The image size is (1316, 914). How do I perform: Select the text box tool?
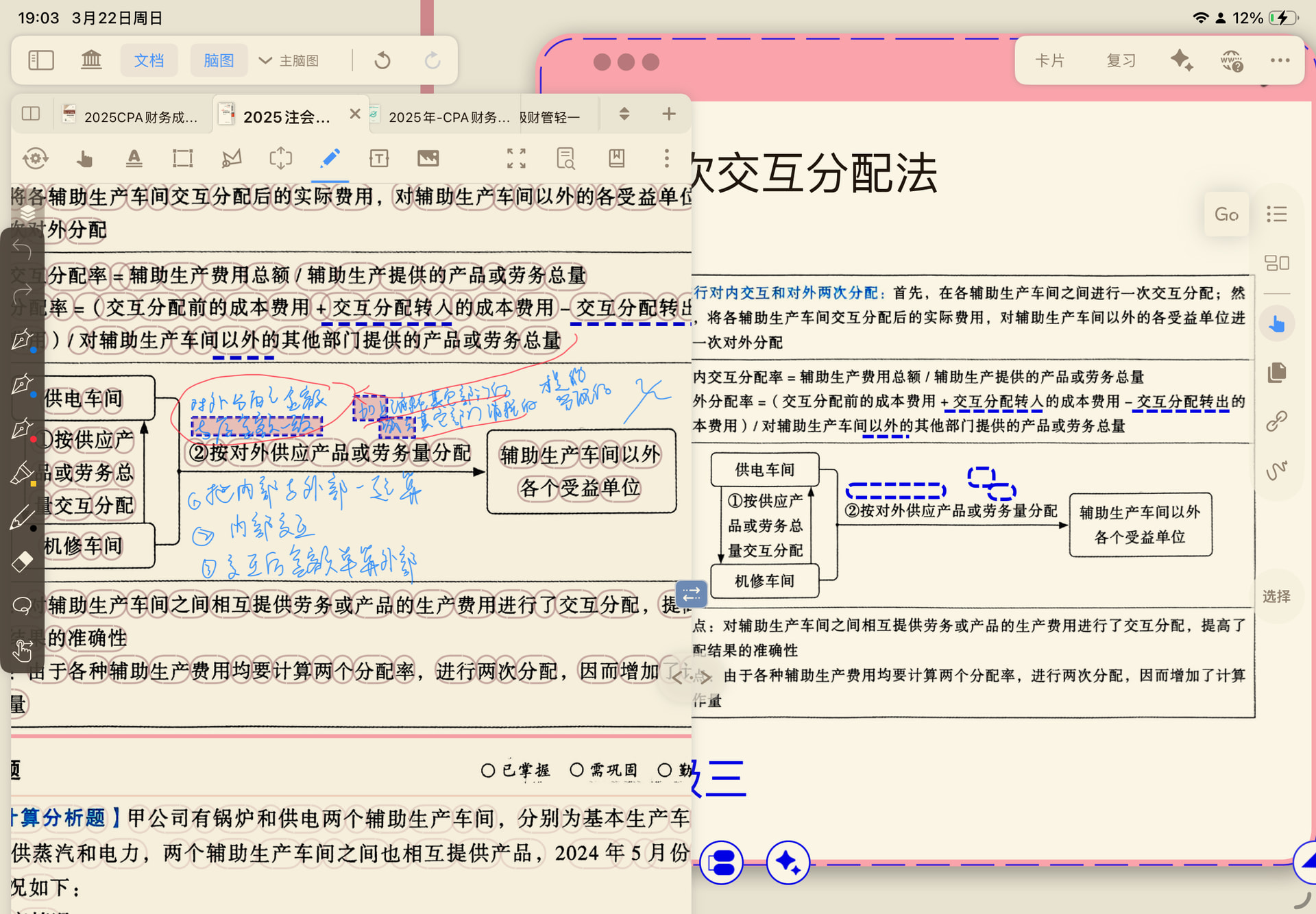pyautogui.click(x=378, y=159)
